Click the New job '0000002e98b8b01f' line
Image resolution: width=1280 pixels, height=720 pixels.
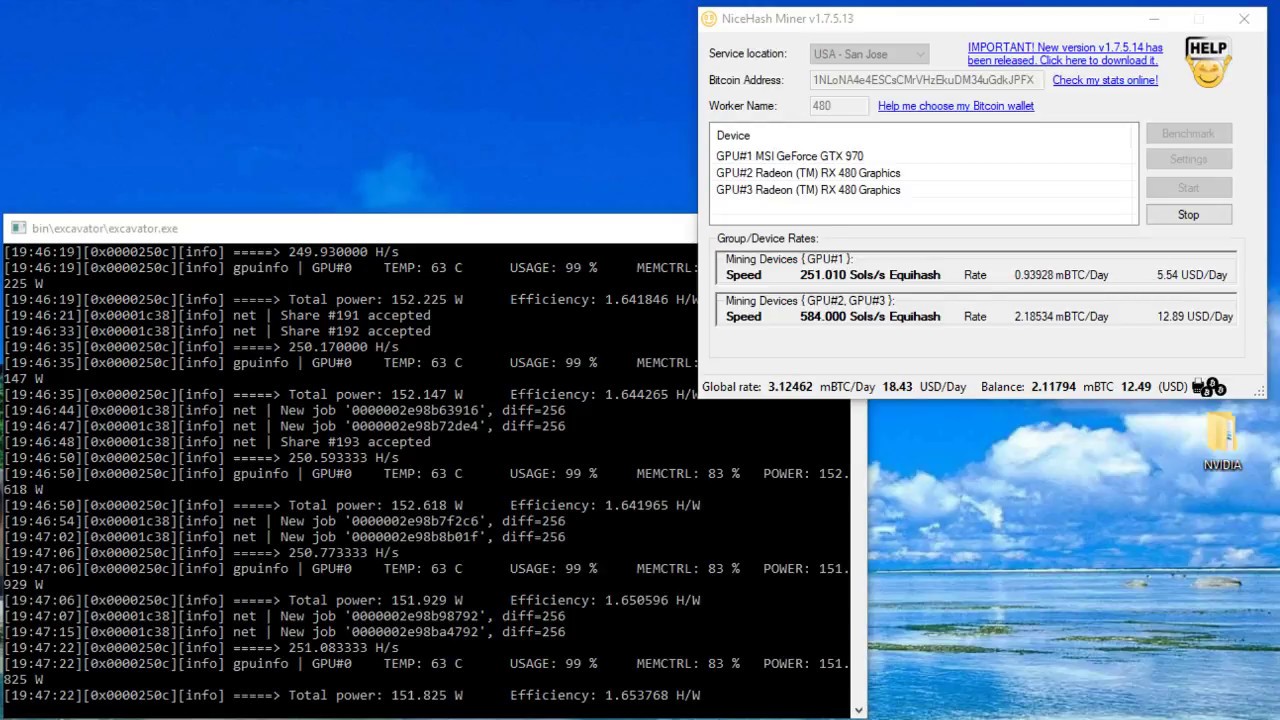(x=285, y=537)
